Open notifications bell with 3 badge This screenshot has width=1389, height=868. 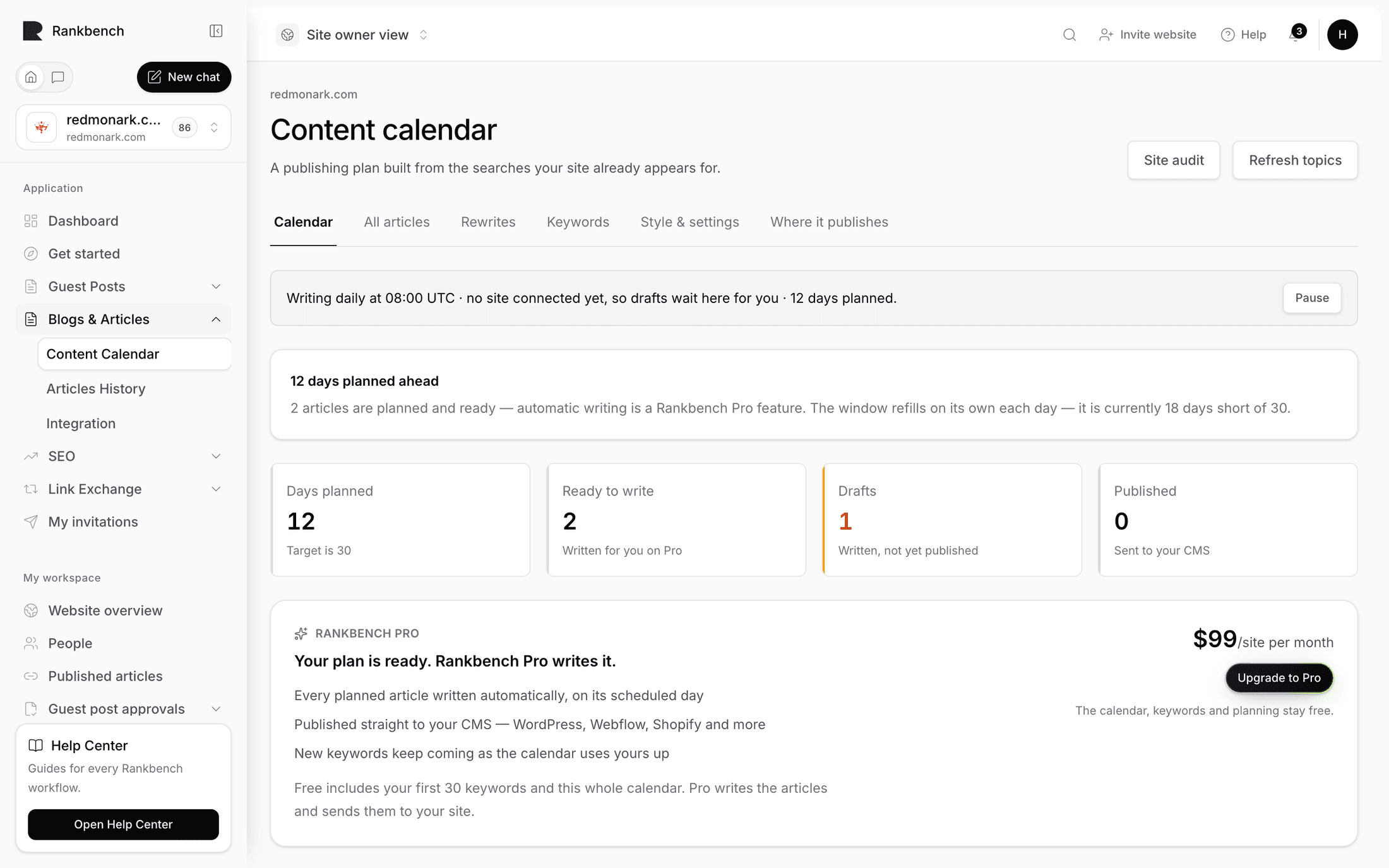[x=1297, y=33]
